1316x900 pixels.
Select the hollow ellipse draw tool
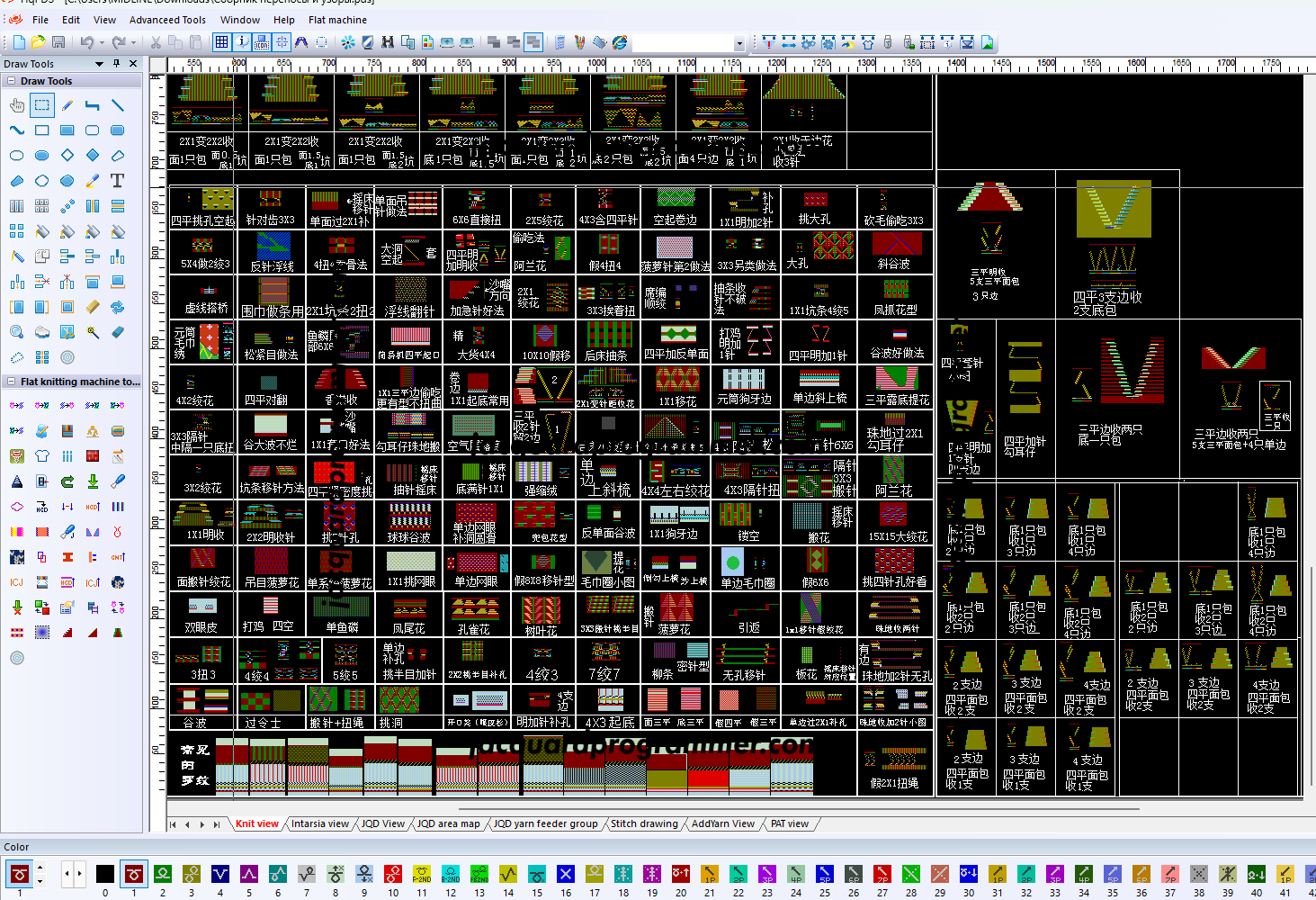tap(16, 156)
